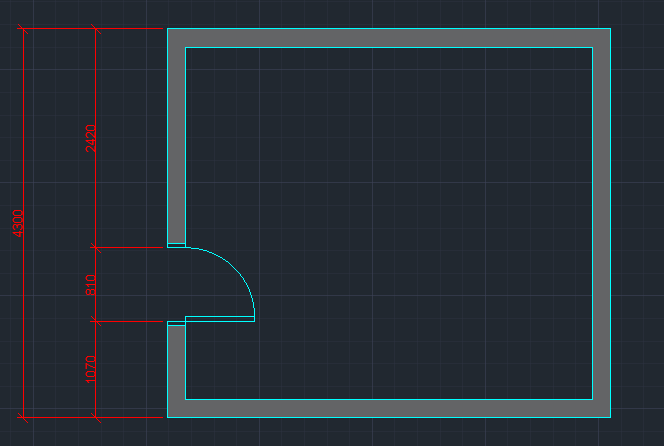The height and width of the screenshot is (446, 664).
Task: Click the bottom gray wall
Action: (388, 408)
